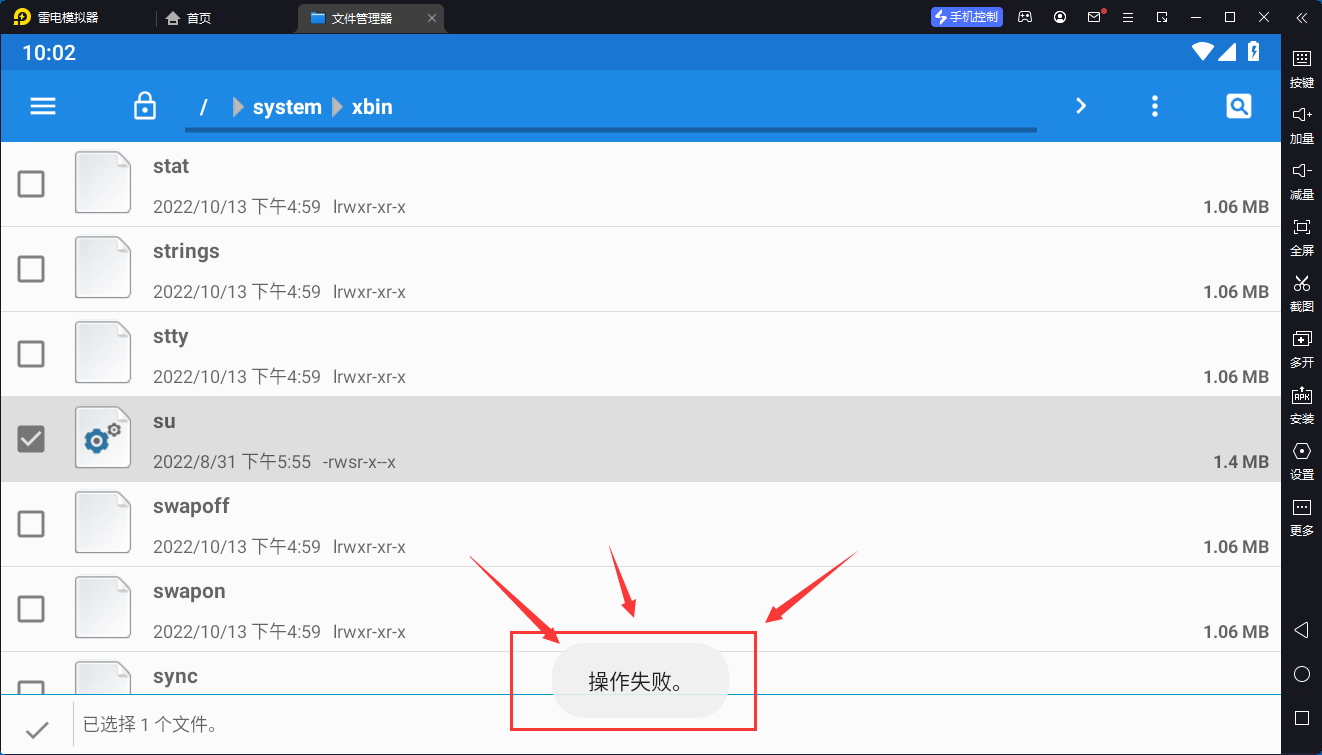Image resolution: width=1322 pixels, height=755 pixels.
Task: Open the three-dot overflow menu
Action: click(1155, 106)
